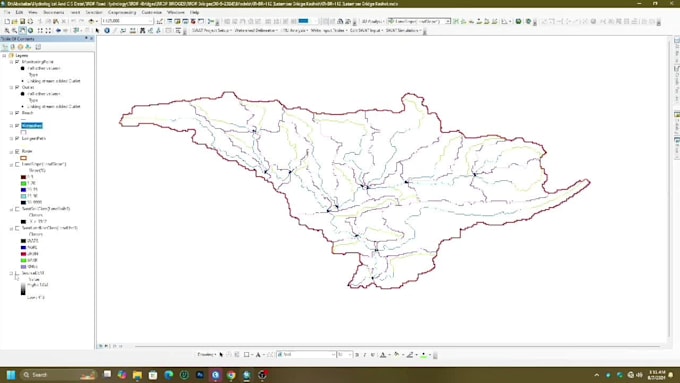Viewport: 680px width, 383px height.
Task: Click the Print icon in the Standard toolbar
Action: pos(30,21)
